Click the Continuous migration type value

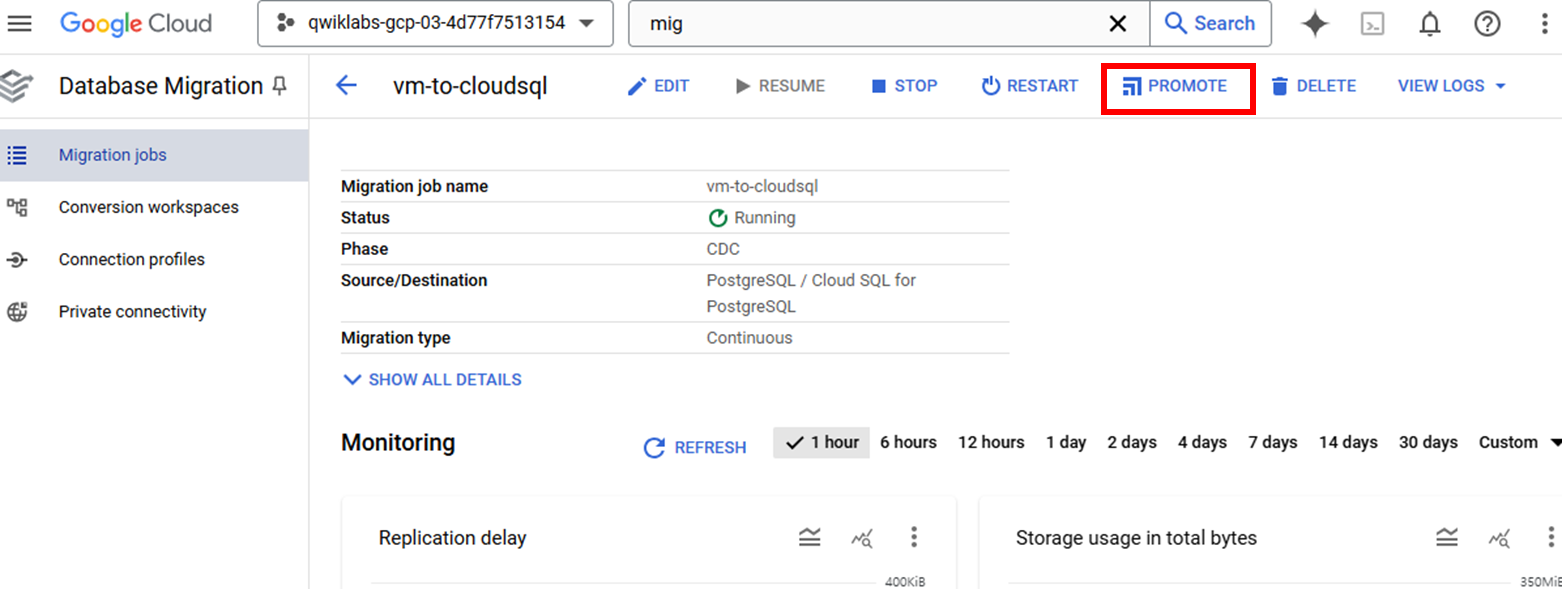(x=749, y=338)
